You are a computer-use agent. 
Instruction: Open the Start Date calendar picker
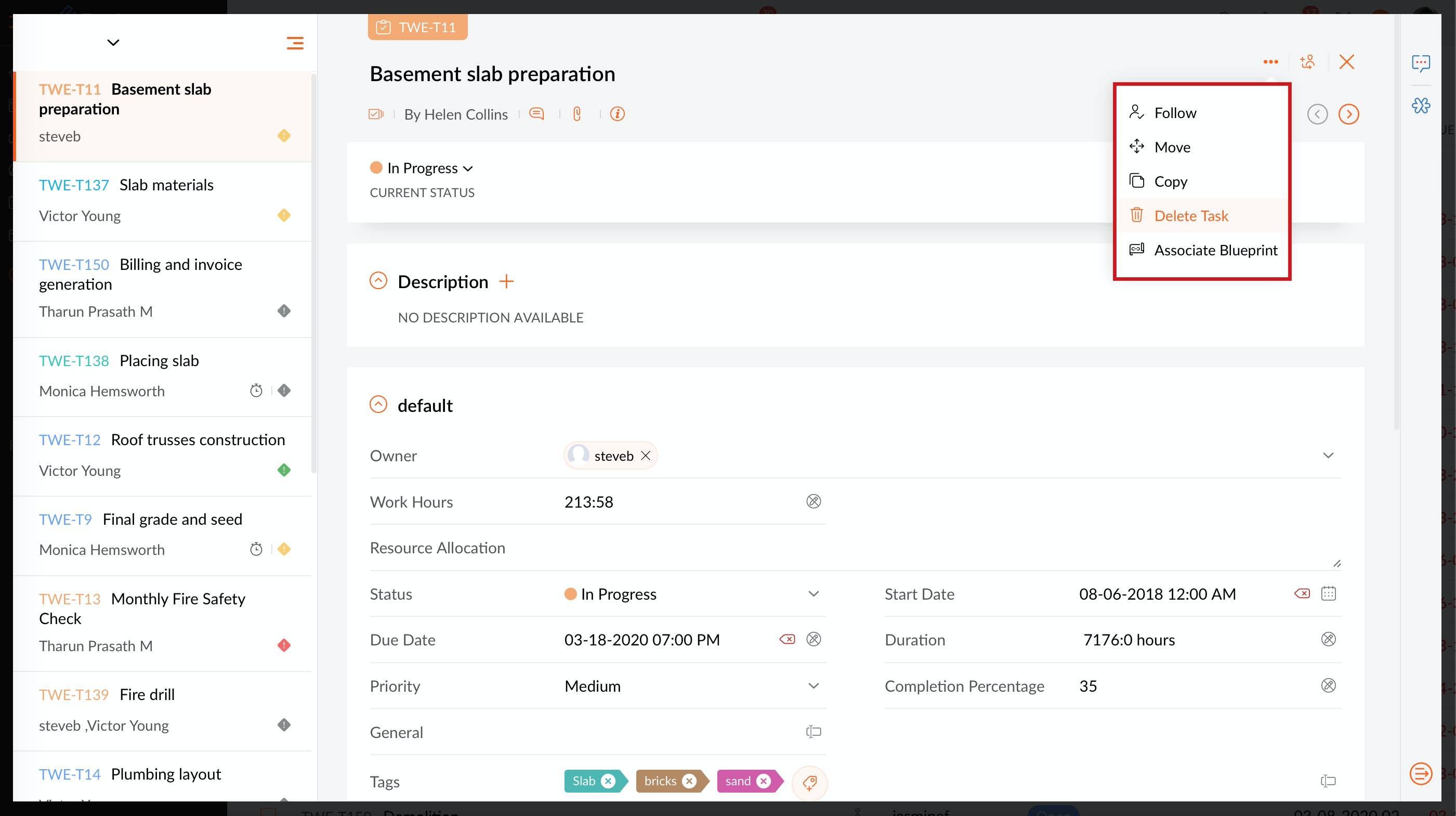(x=1328, y=593)
